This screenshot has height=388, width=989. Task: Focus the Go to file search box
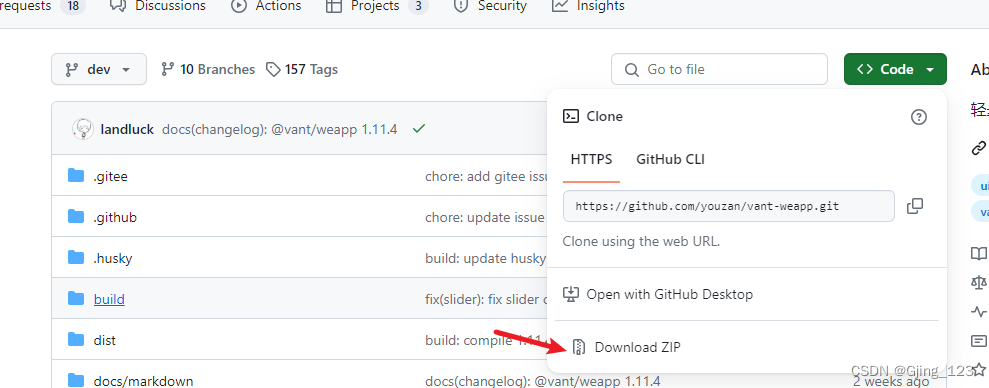pos(719,69)
